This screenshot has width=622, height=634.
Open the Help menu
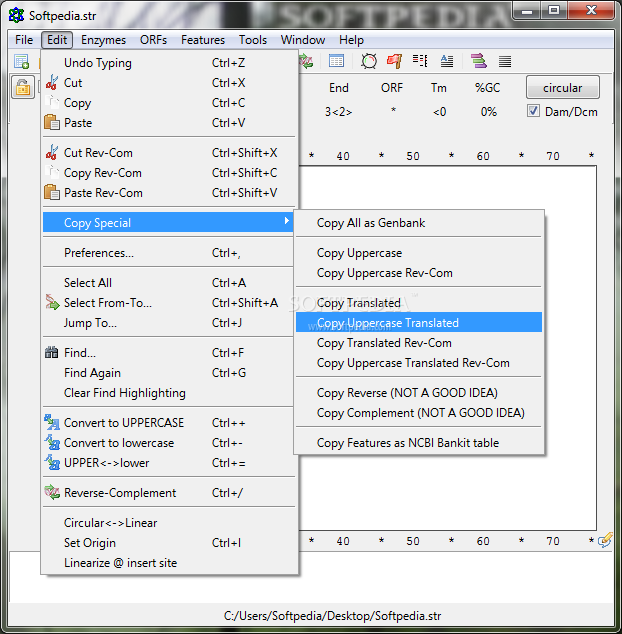coord(351,40)
